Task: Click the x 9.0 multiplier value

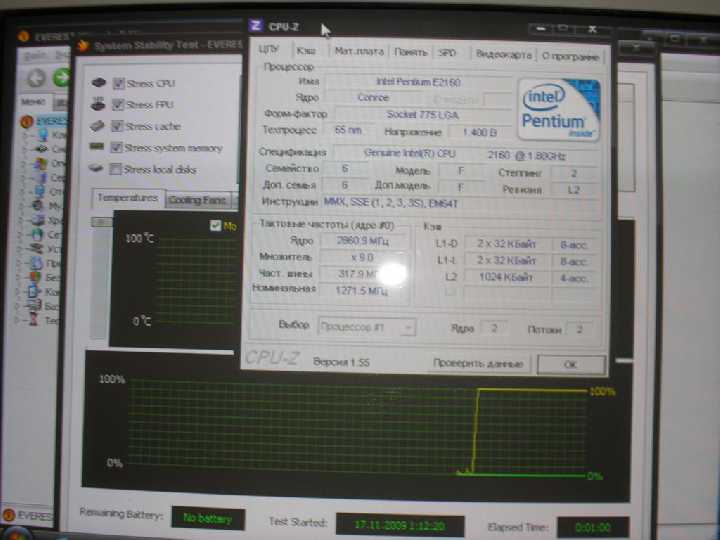Action: point(362,257)
